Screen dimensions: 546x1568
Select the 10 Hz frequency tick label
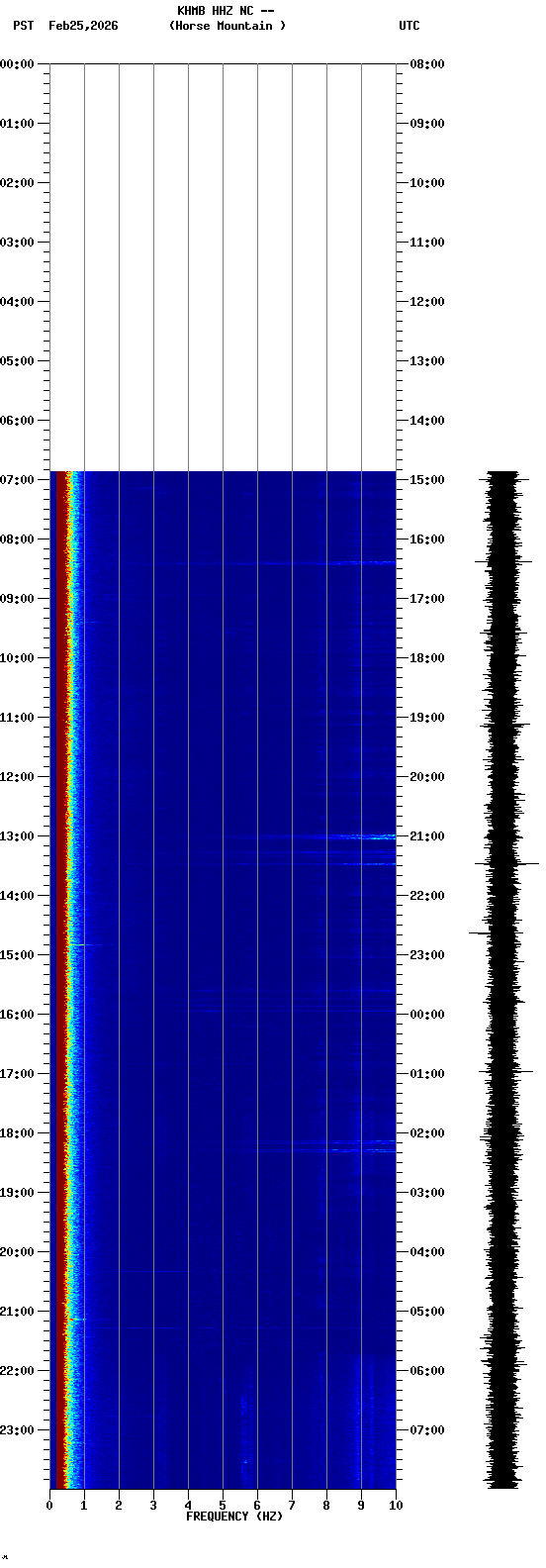(396, 1506)
